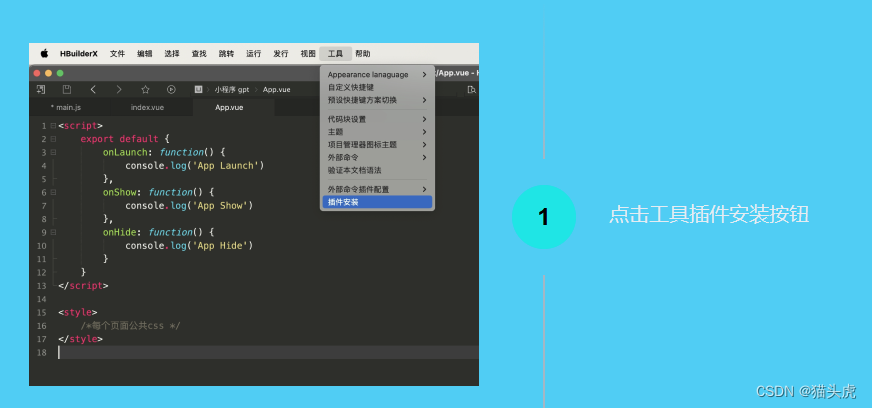Screen dimensions: 872x408
Task: Open the 帮助 menu
Action: 363,53
